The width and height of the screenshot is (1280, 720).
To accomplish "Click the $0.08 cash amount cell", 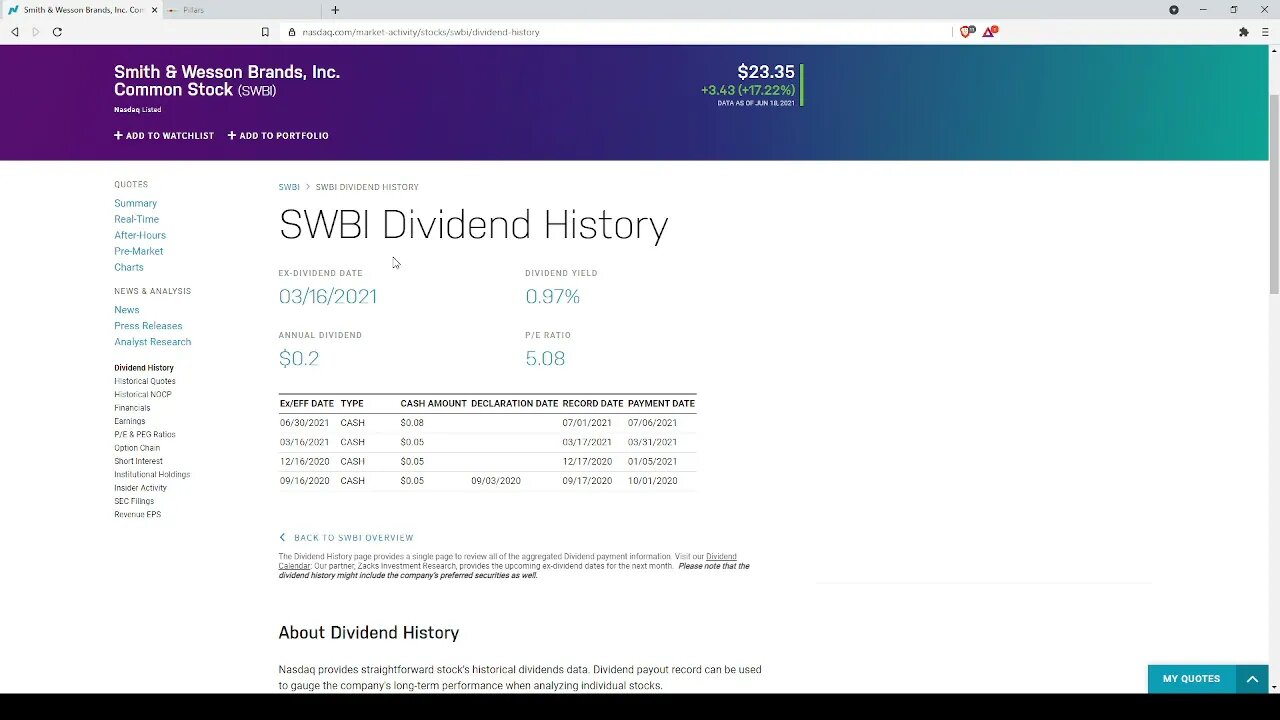I will pos(412,423).
